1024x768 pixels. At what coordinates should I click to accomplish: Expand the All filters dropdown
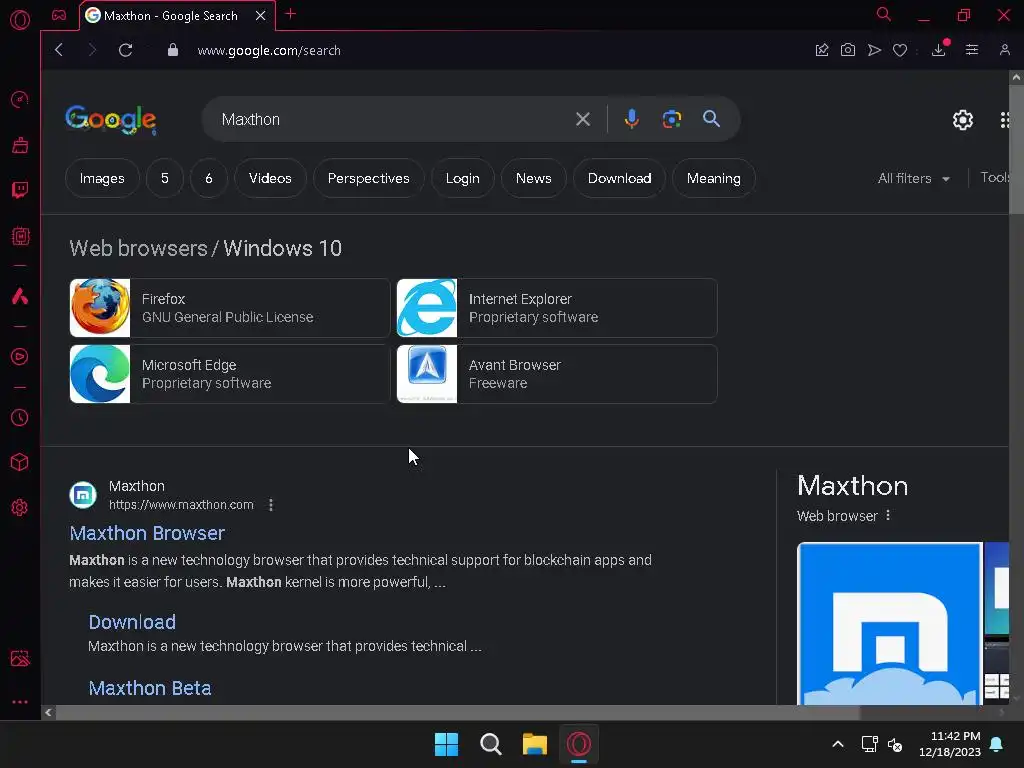[914, 178]
